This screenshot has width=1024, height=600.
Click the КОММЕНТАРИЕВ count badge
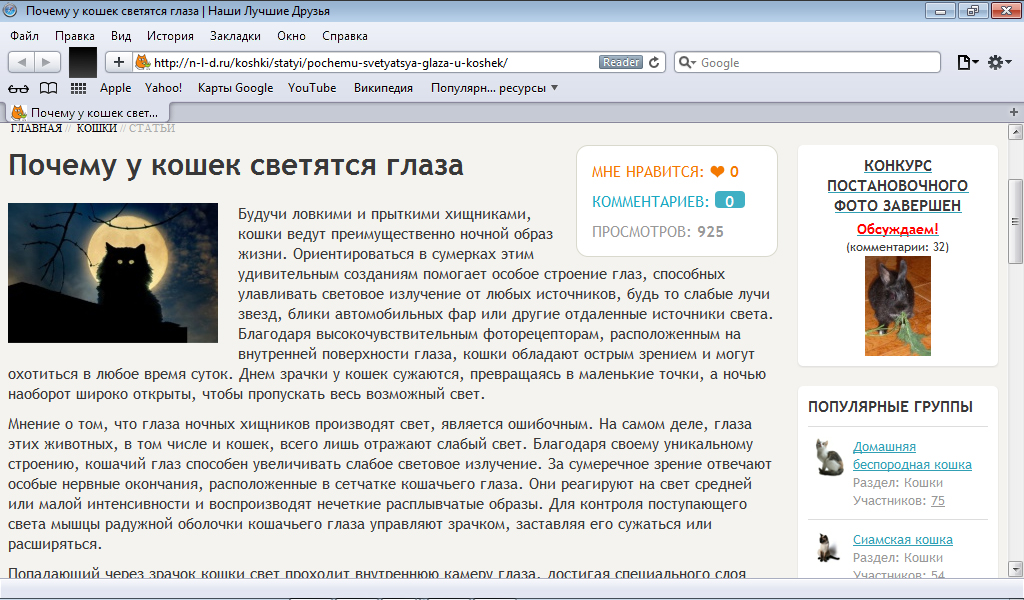point(729,201)
